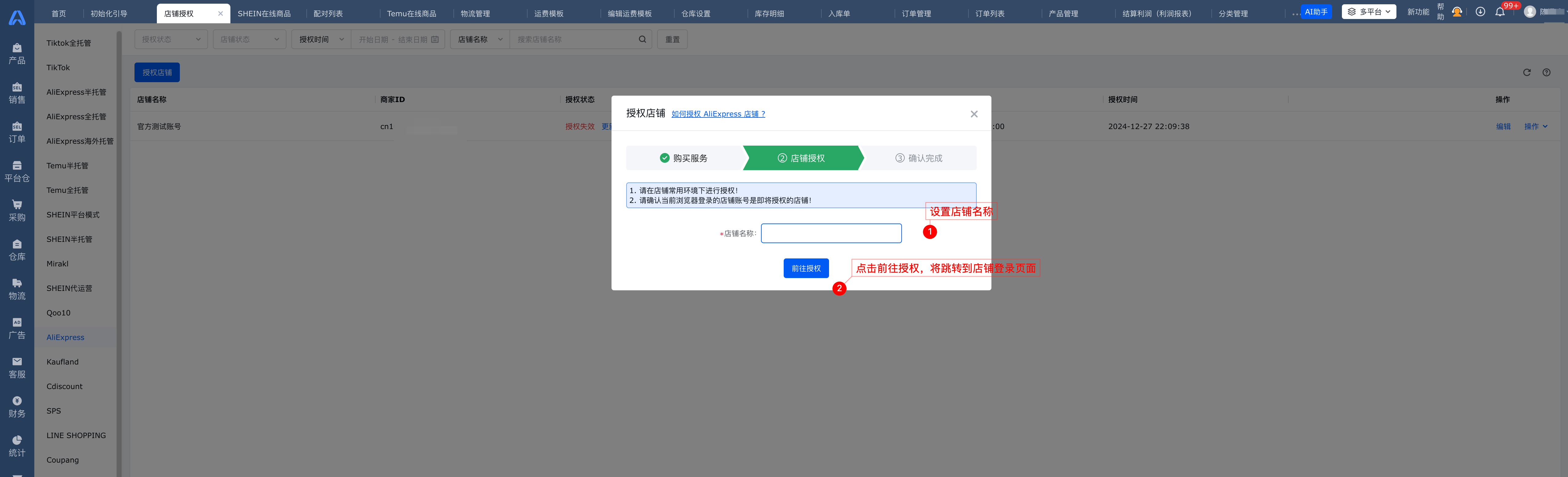Screen dimensions: 1568x477
Task: Open notifications bell with 99+ badge
Action: click(x=1500, y=12)
